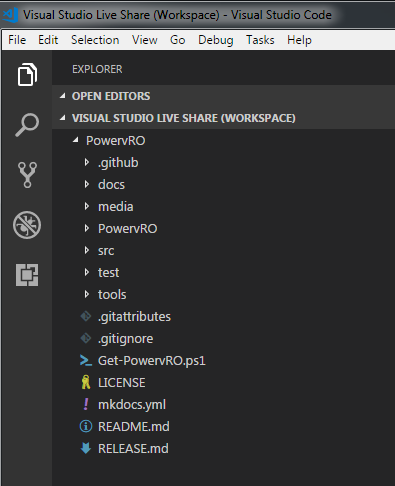Click the VS Code logo in title bar
This screenshot has height=486, width=395.
pyautogui.click(x=10, y=15)
